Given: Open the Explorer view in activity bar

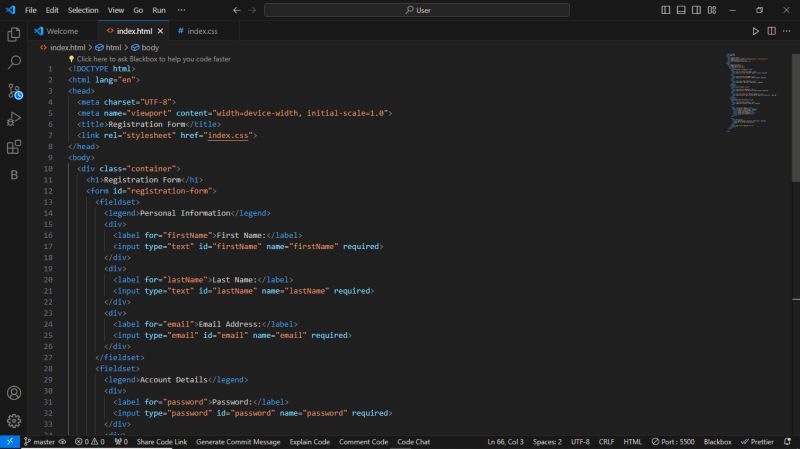Looking at the screenshot, I should click(14, 34).
